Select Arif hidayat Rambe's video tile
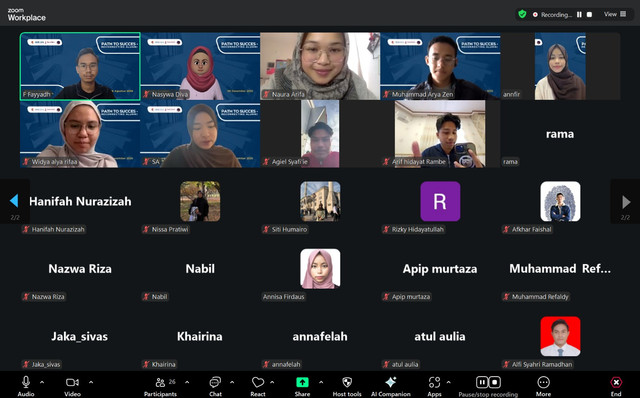The height and width of the screenshot is (398, 640). pyautogui.click(x=440, y=134)
